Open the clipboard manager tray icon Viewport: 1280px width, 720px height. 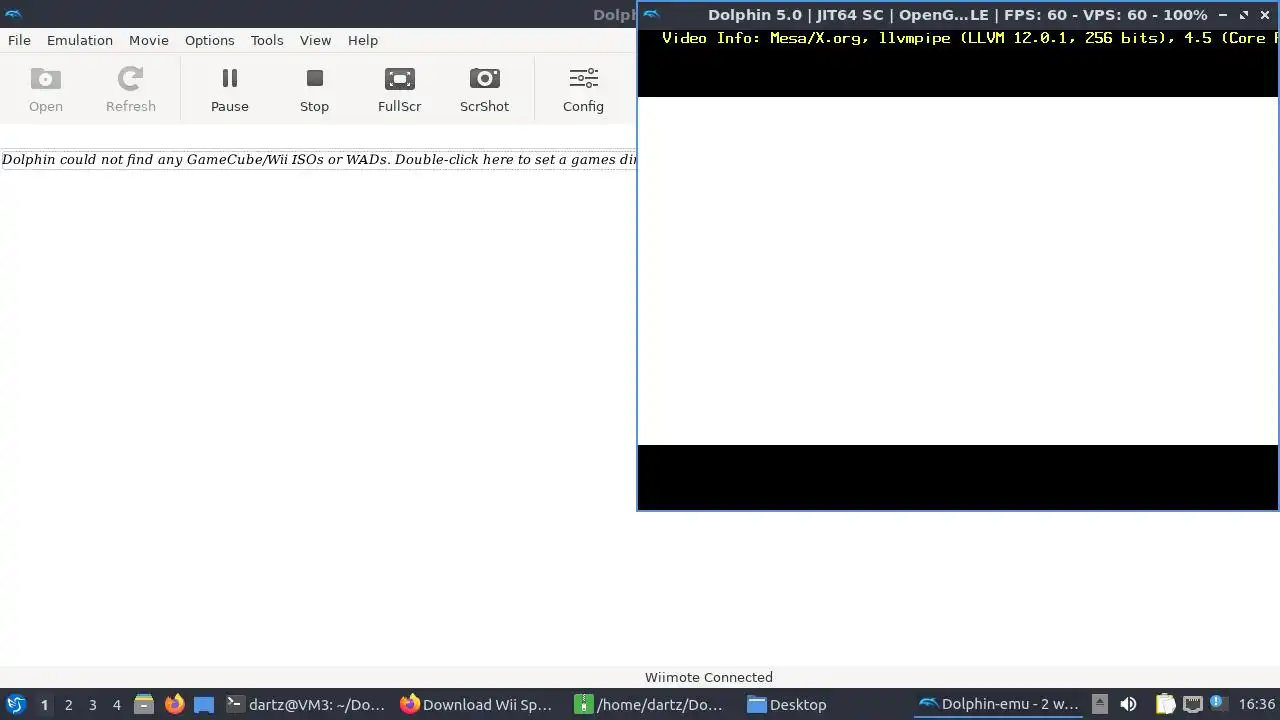tap(1165, 704)
